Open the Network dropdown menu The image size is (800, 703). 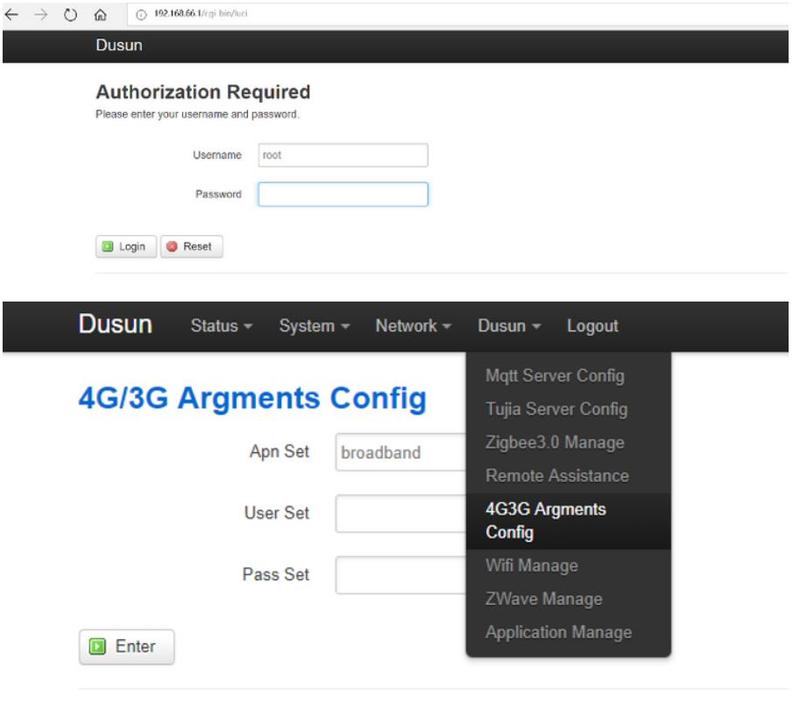[x=413, y=326]
